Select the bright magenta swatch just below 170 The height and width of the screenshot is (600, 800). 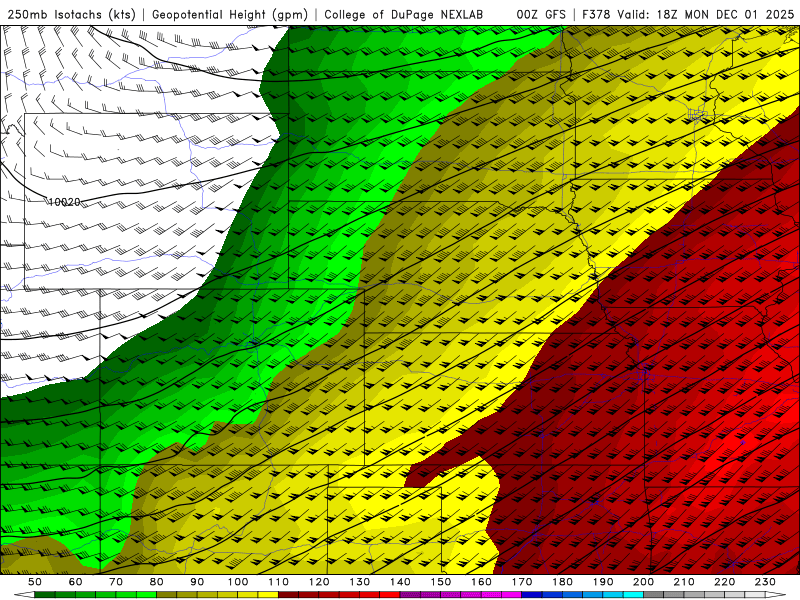pyautogui.click(x=511, y=594)
